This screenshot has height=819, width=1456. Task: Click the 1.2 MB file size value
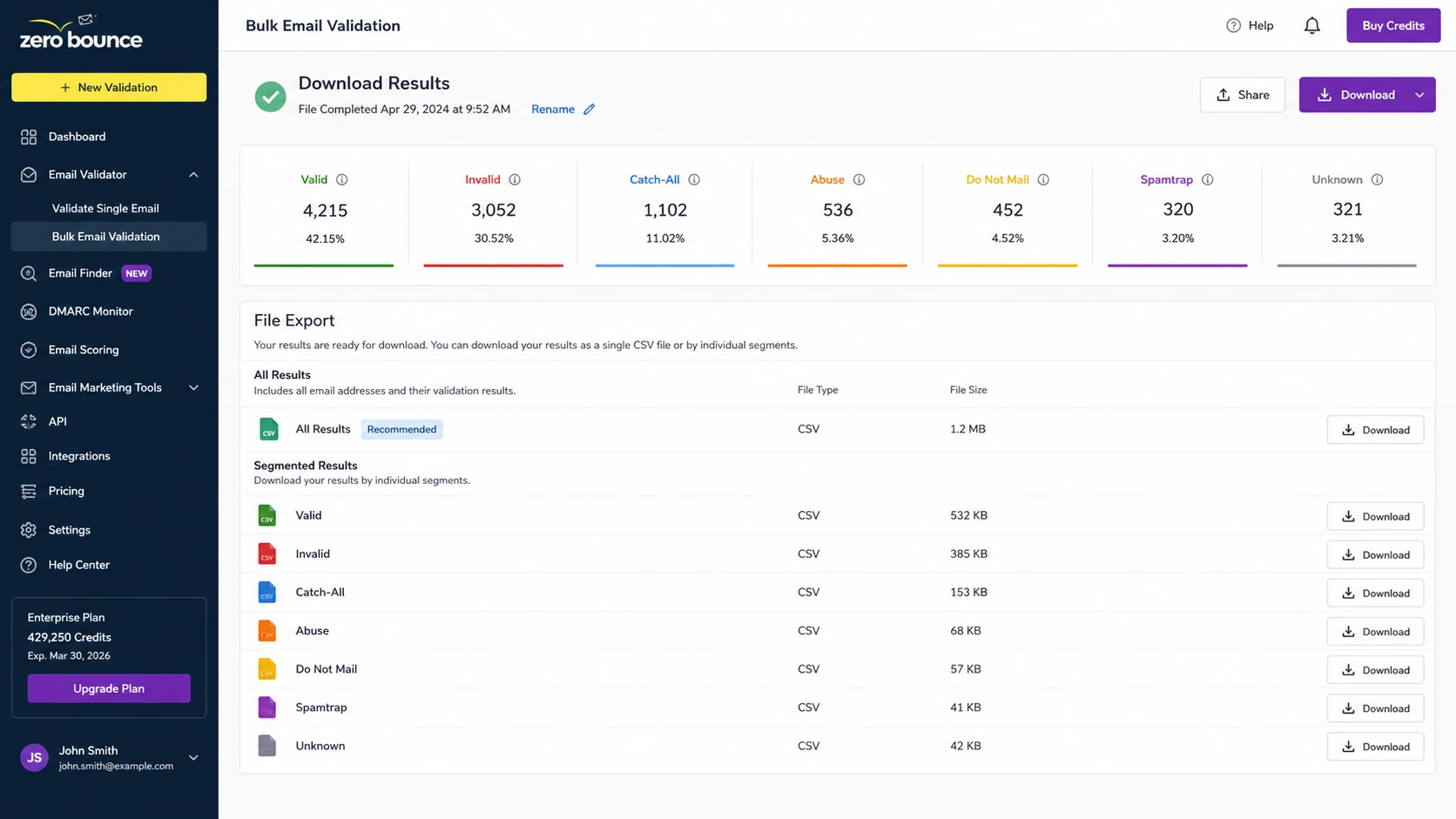[967, 429]
